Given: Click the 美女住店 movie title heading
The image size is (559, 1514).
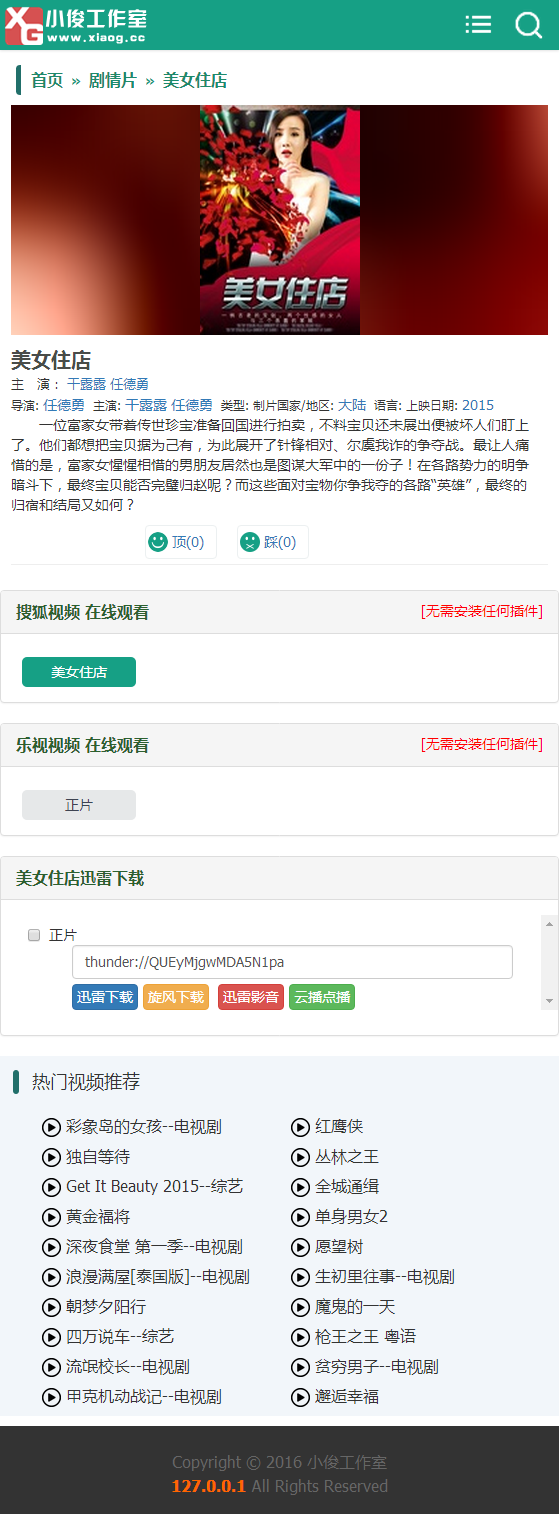Looking at the screenshot, I should tap(51, 360).
